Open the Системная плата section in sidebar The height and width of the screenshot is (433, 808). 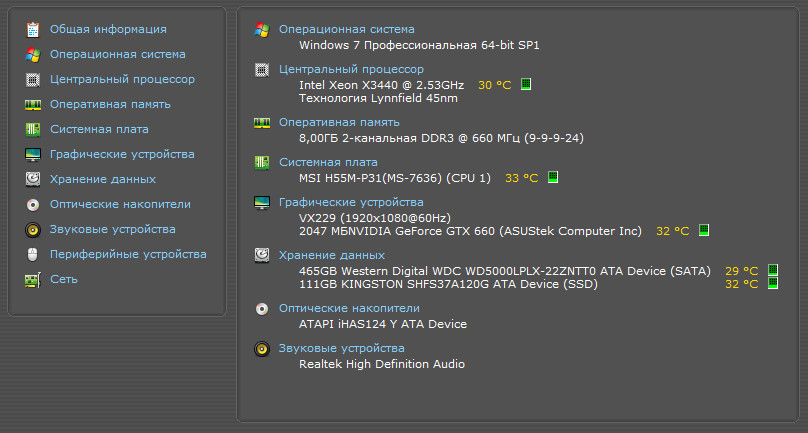tap(99, 129)
